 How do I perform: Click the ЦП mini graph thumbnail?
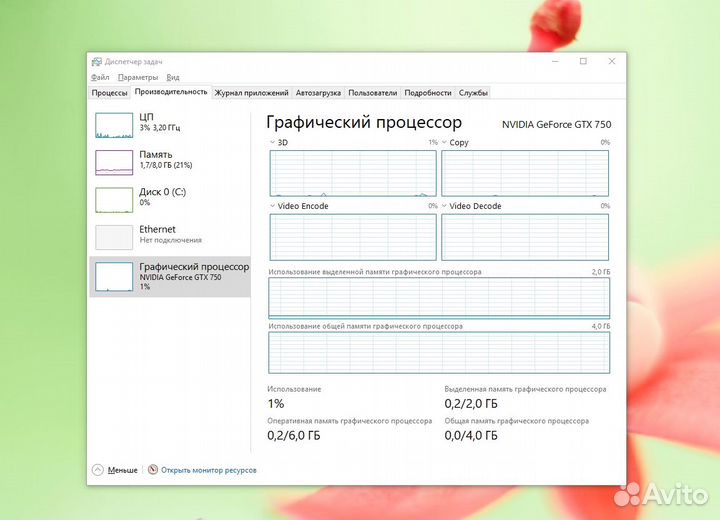coord(114,125)
